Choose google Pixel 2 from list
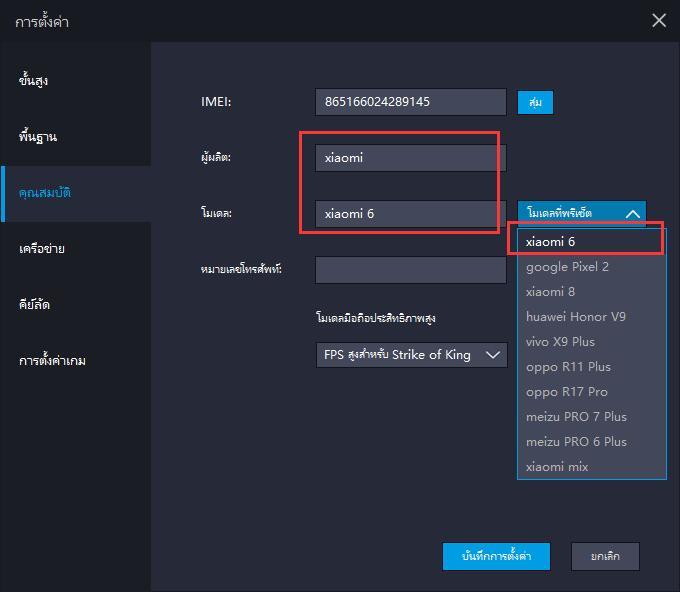This screenshot has width=680, height=592. 592,267
